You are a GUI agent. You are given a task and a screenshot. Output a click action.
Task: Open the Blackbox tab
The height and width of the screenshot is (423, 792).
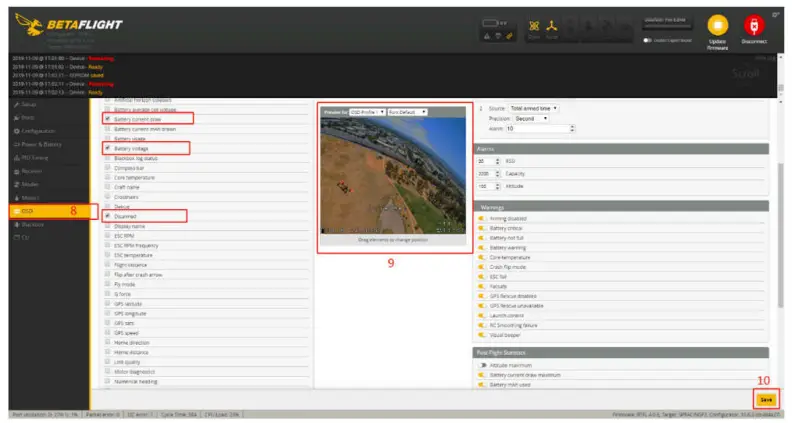tap(48, 224)
